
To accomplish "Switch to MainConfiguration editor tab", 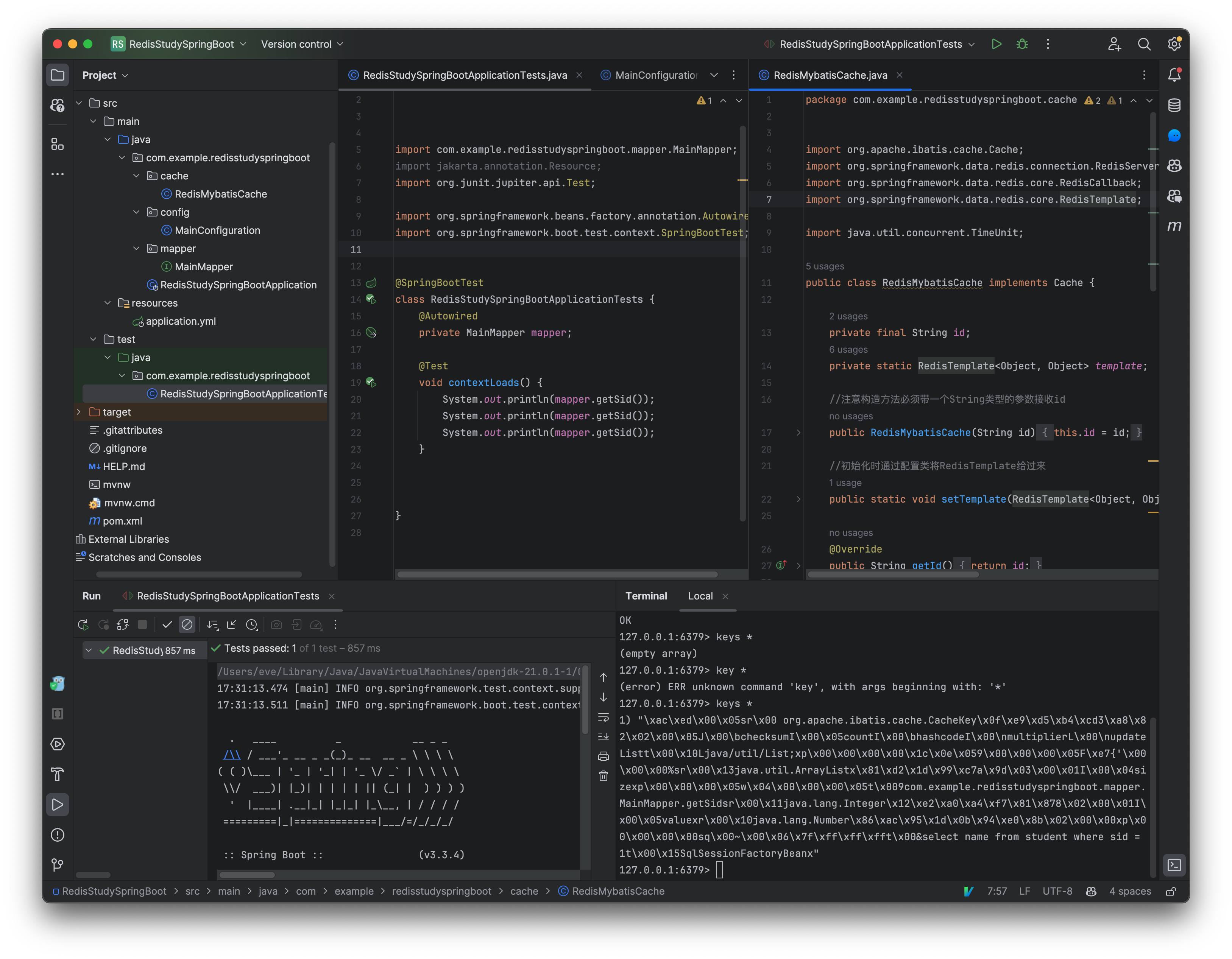I will coord(649,75).
